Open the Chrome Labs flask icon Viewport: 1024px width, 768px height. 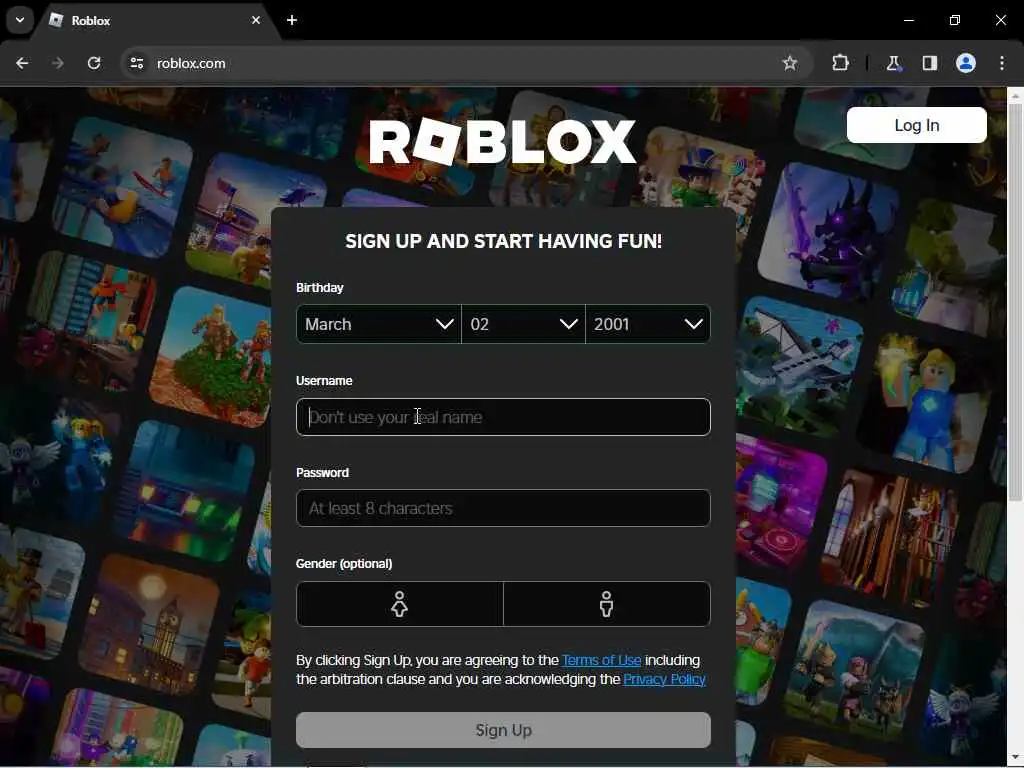(x=893, y=63)
